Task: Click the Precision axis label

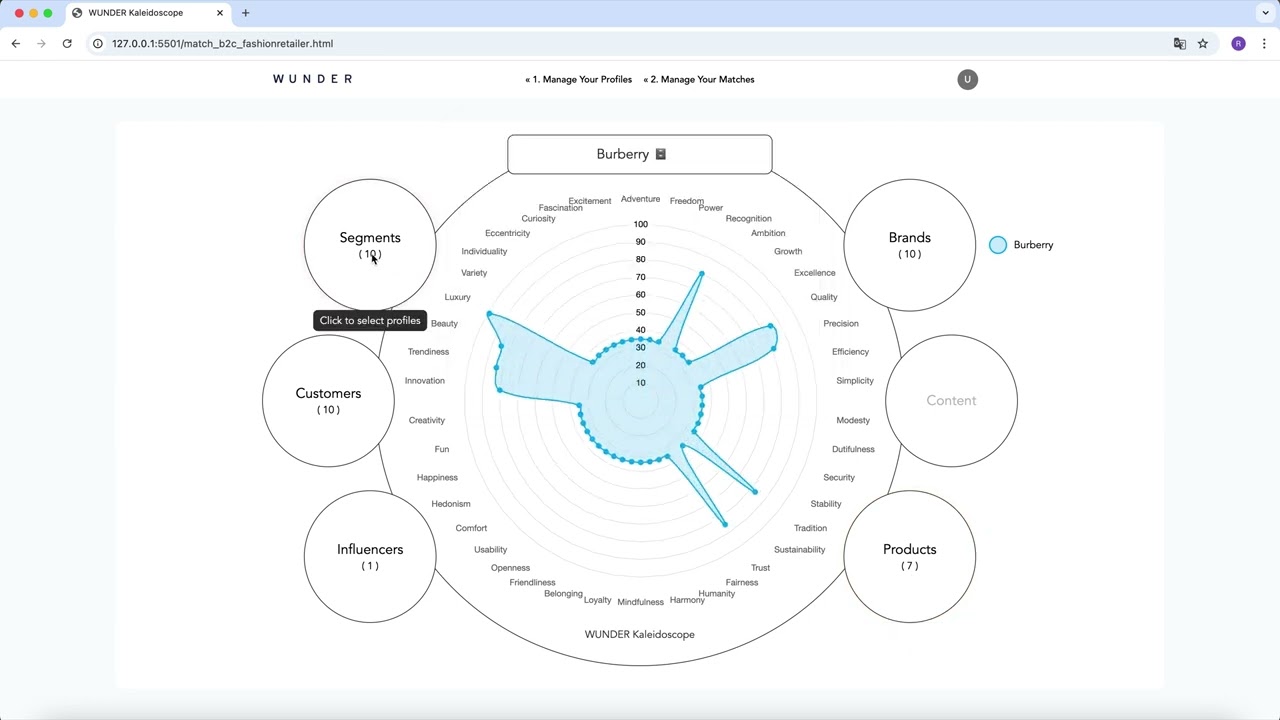Action: [x=841, y=324]
